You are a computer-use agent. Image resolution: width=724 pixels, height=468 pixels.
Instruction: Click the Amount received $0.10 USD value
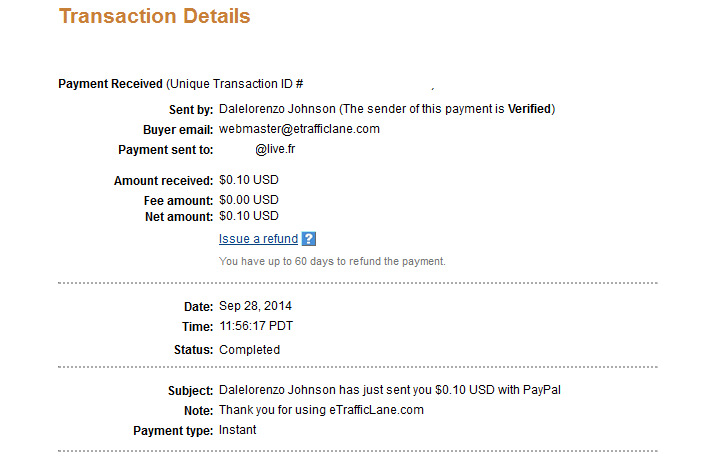click(249, 180)
